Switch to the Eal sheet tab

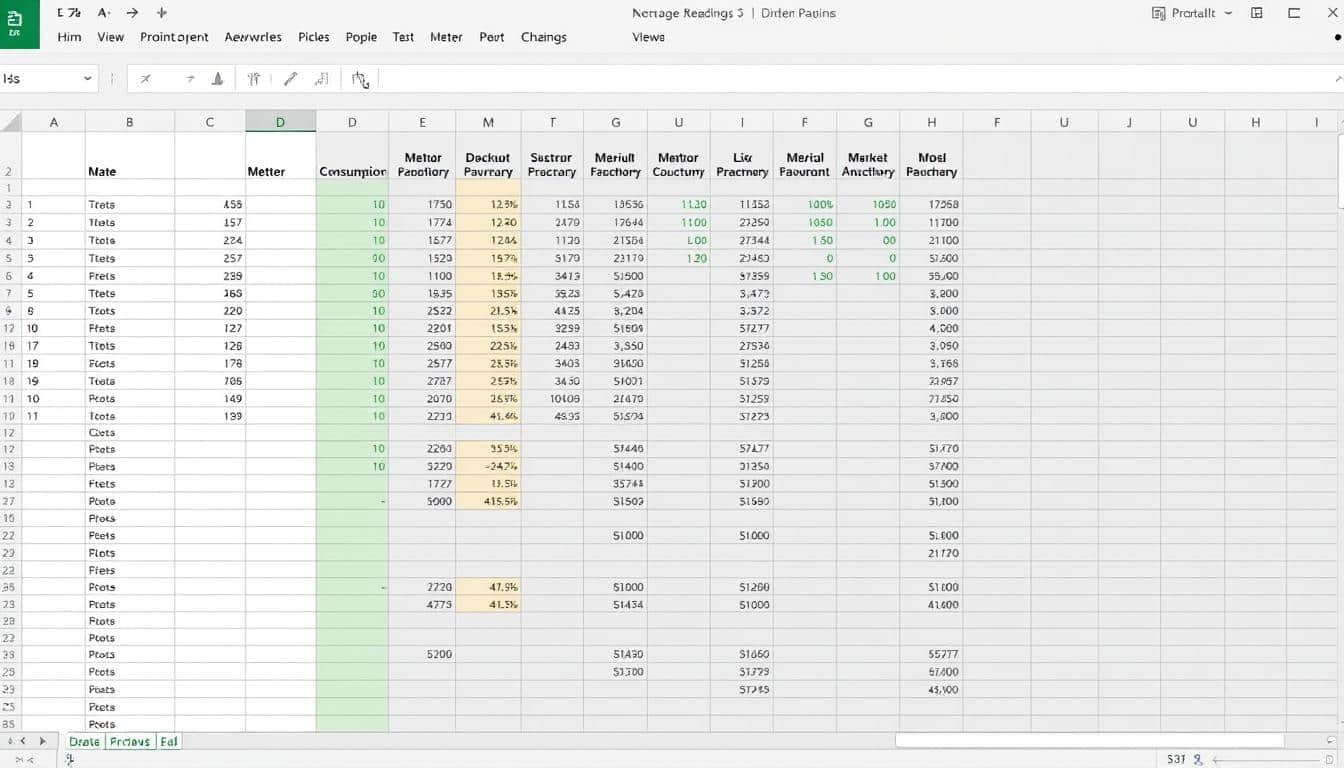(x=169, y=741)
